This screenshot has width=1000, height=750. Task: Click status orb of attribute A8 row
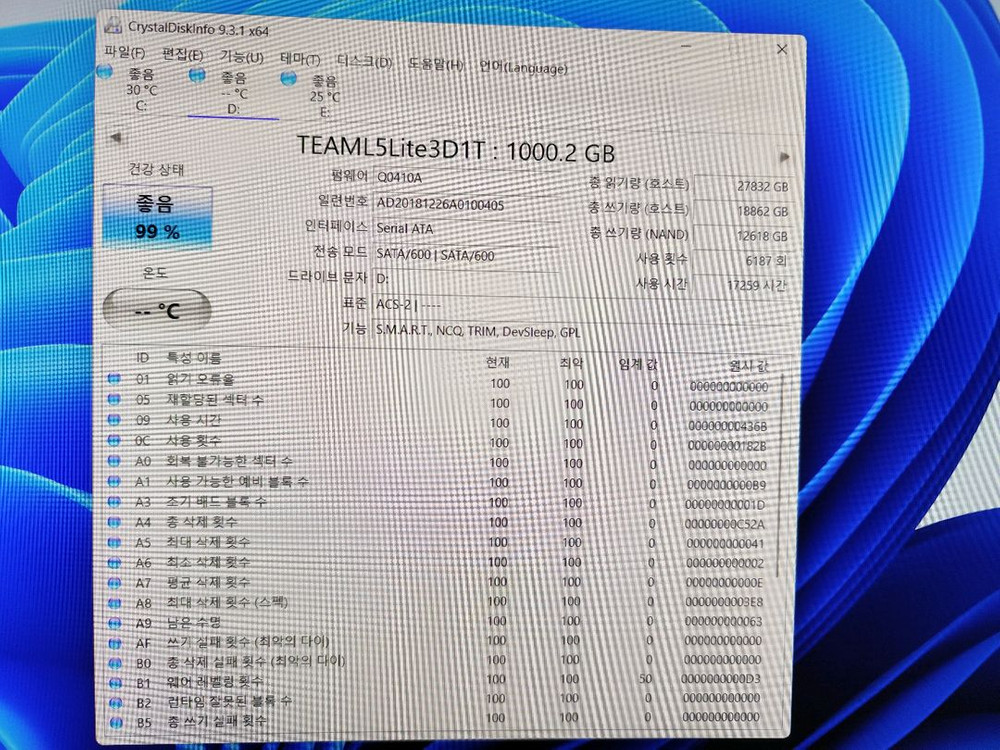115,603
